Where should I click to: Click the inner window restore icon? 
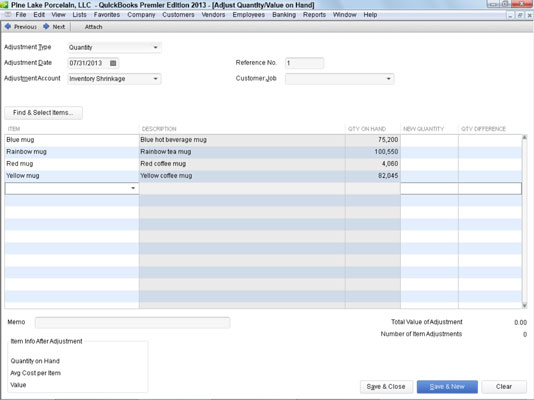tap(520, 15)
